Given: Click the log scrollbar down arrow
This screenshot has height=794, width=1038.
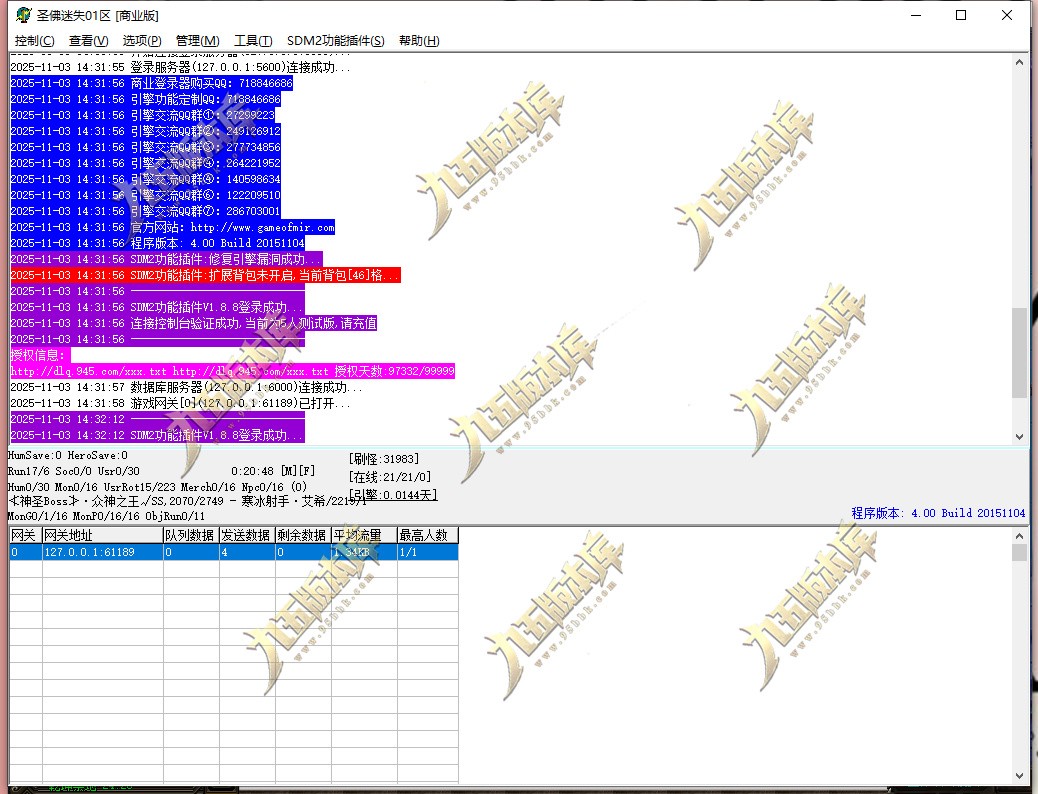Looking at the screenshot, I should pos(1019,436).
